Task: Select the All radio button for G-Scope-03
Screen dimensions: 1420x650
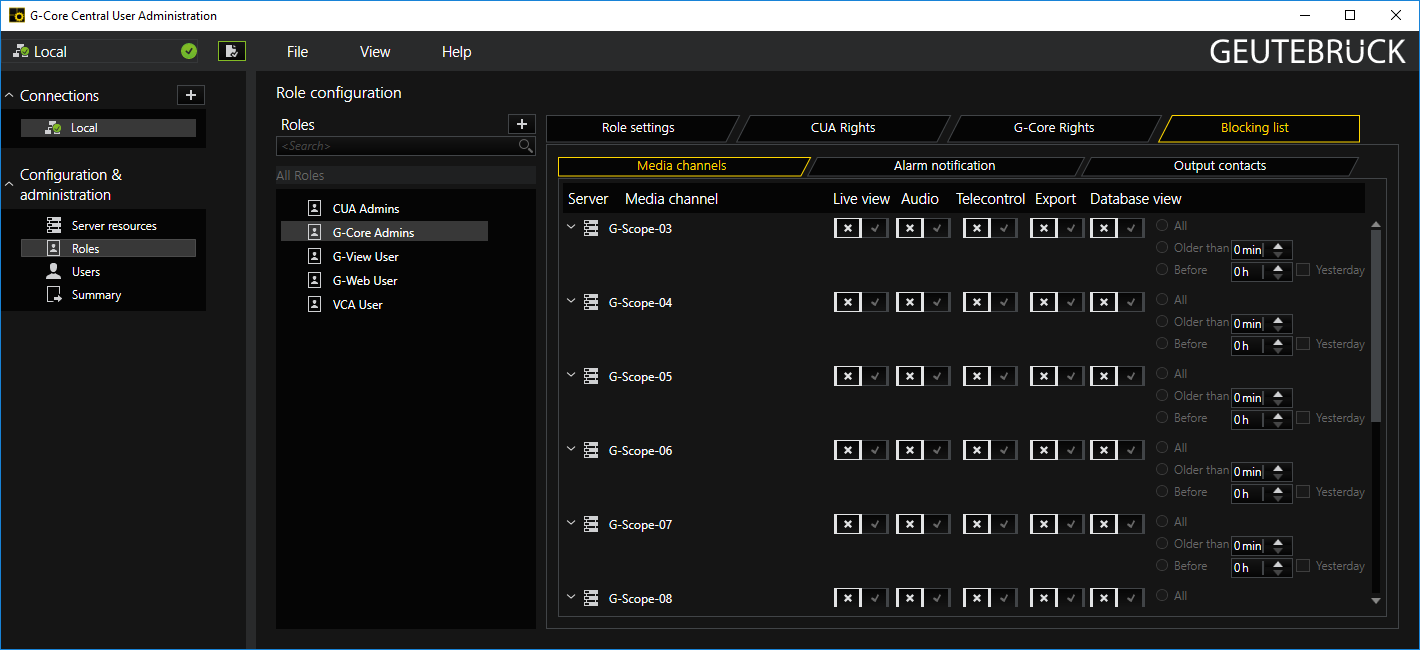Action: (1162, 226)
